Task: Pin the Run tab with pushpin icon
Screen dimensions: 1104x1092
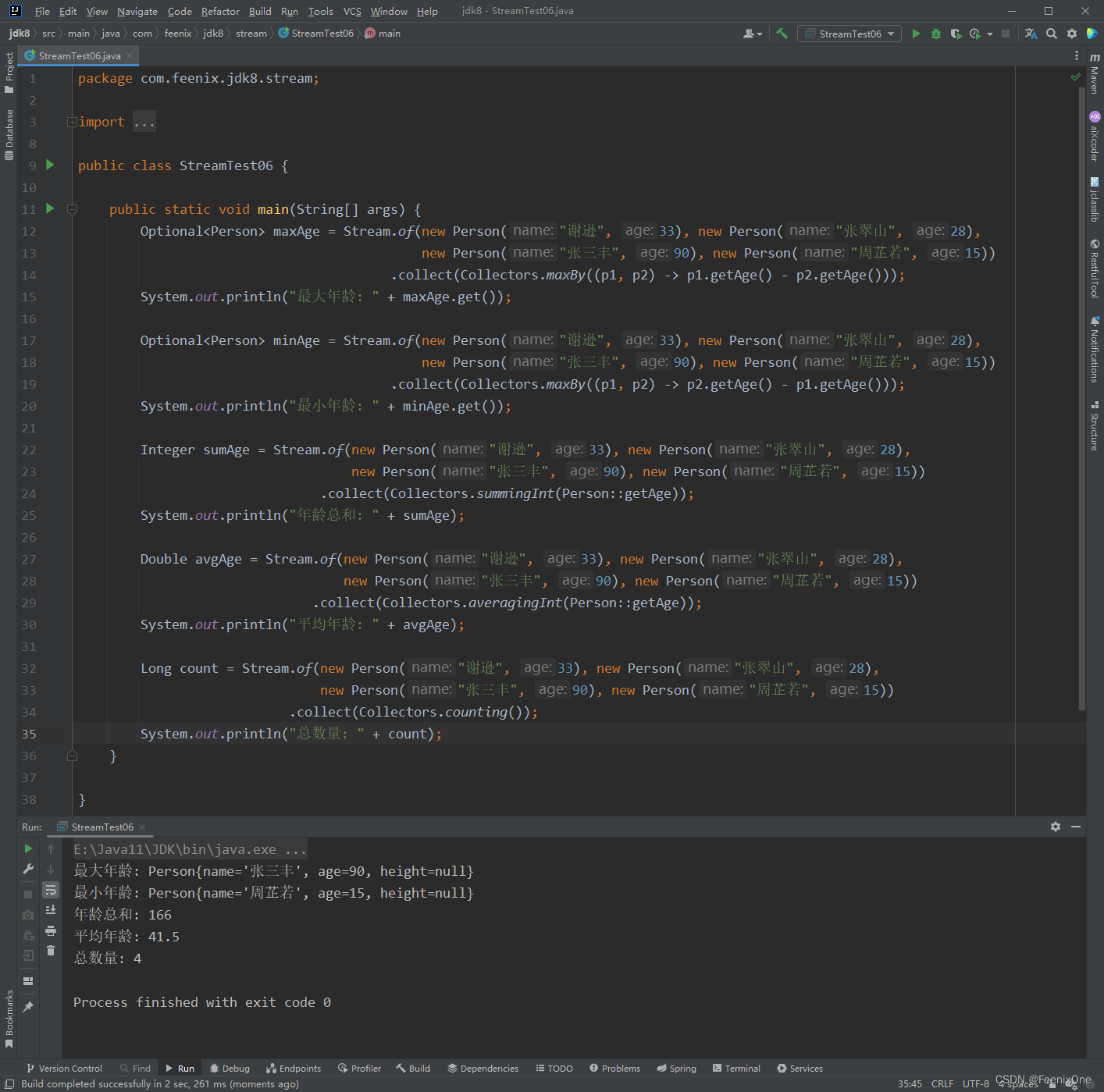Action: pos(28,1007)
